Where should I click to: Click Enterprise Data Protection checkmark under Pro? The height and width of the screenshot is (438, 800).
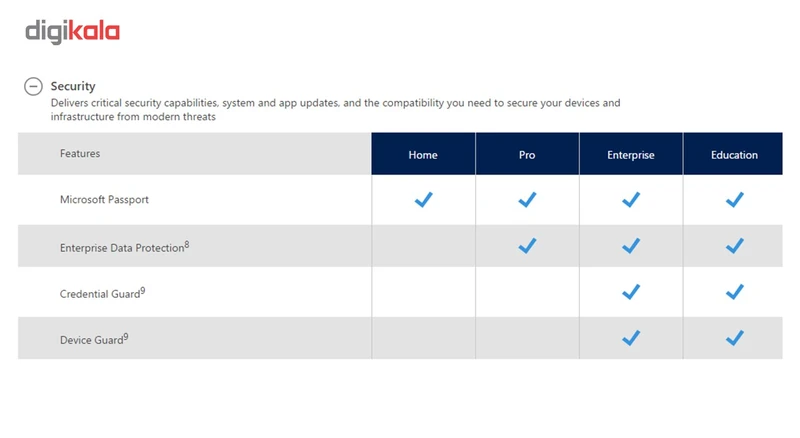(x=527, y=246)
